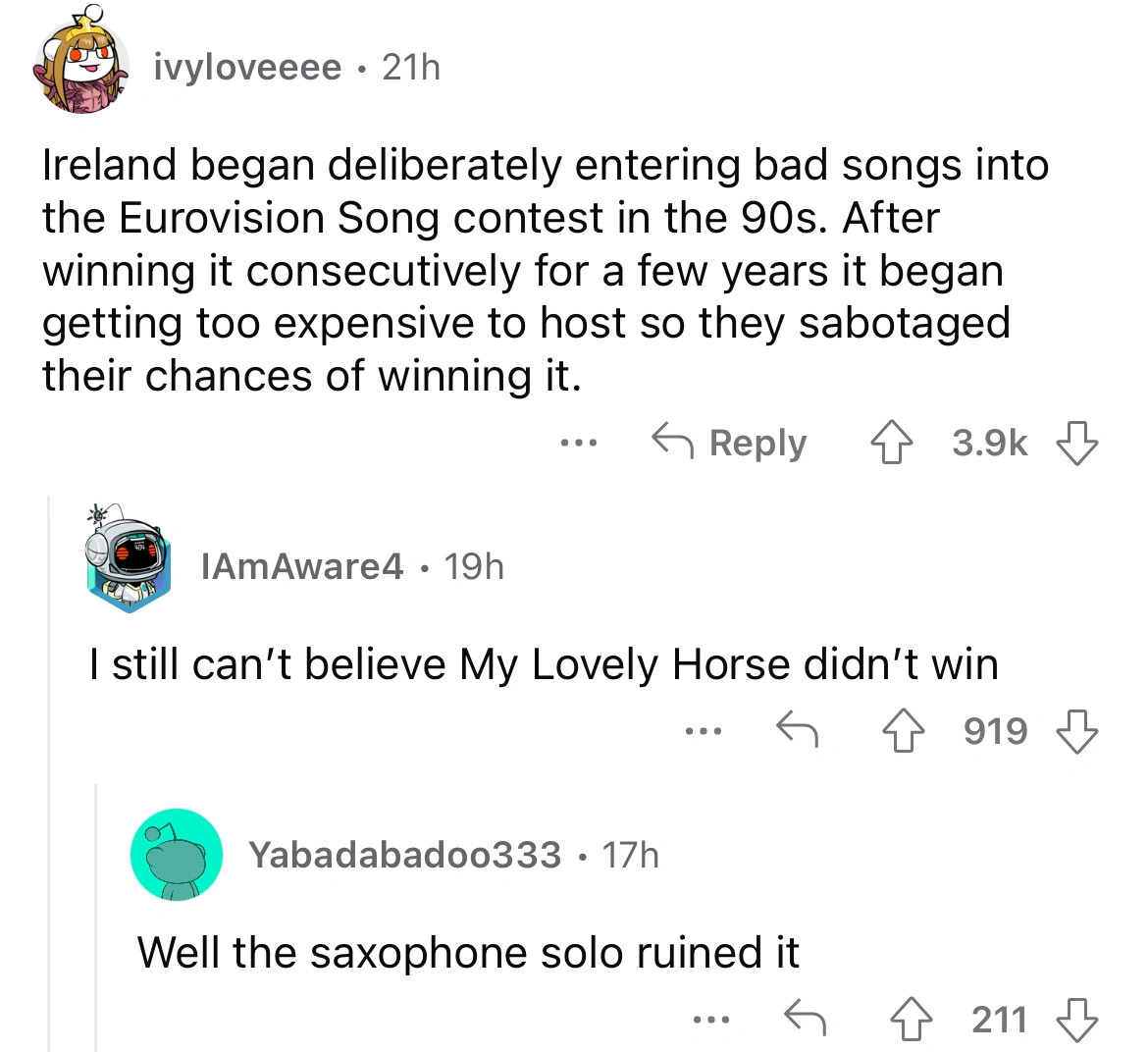Open Yabadabadoo333's user profile link
The height and width of the screenshot is (1052, 1148).
click(404, 855)
